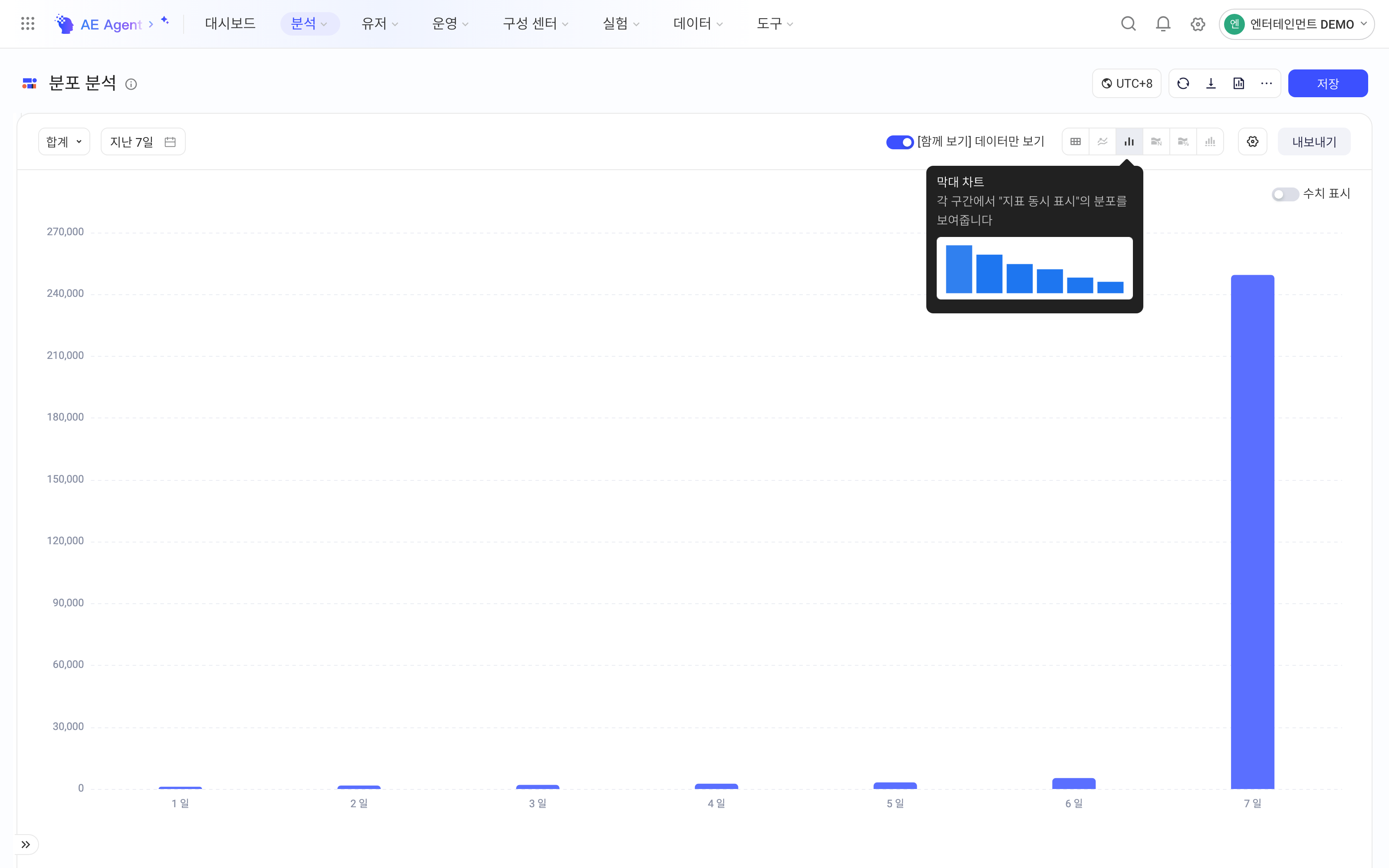
Task: Select the rightmost grouped bar chart icon
Action: pos(1210,141)
